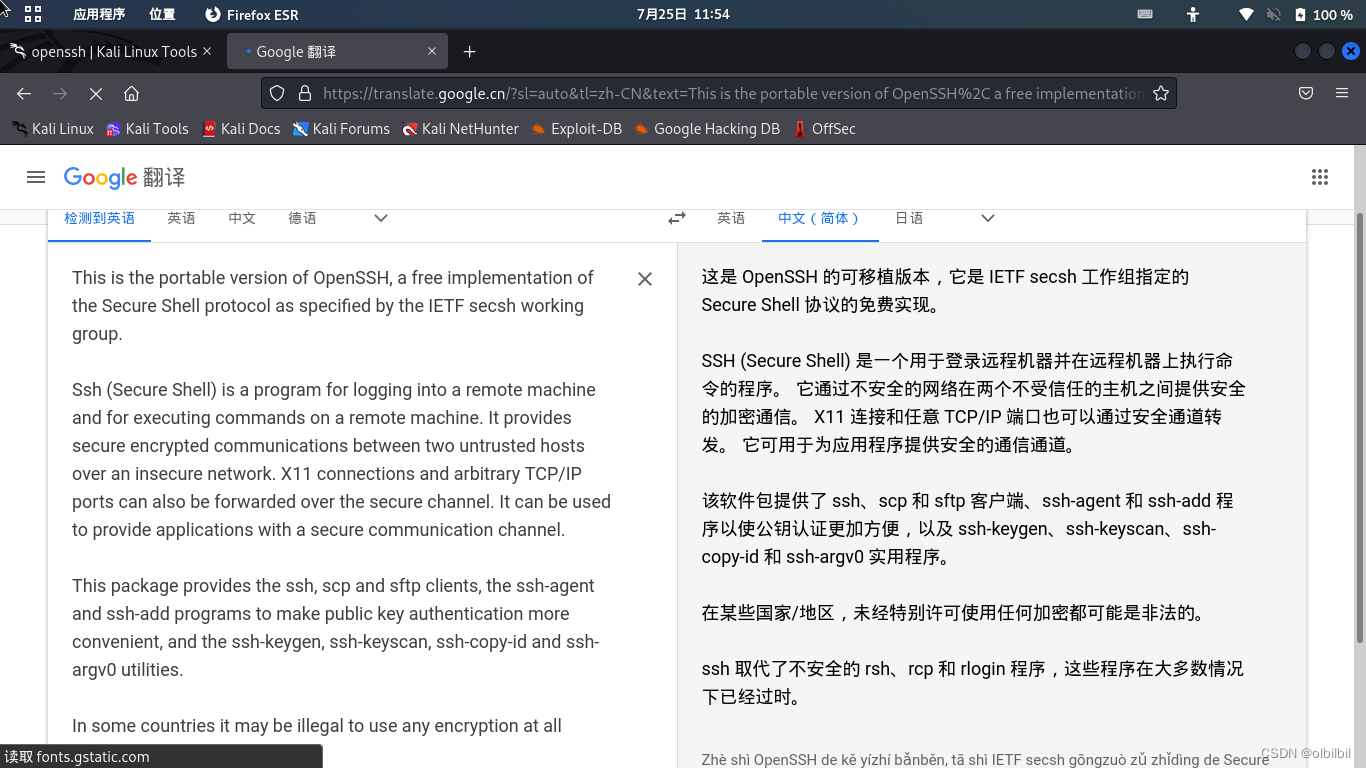Open the Kali NetHunter bookmark
The width and height of the screenshot is (1366, 768).
[x=460, y=128]
